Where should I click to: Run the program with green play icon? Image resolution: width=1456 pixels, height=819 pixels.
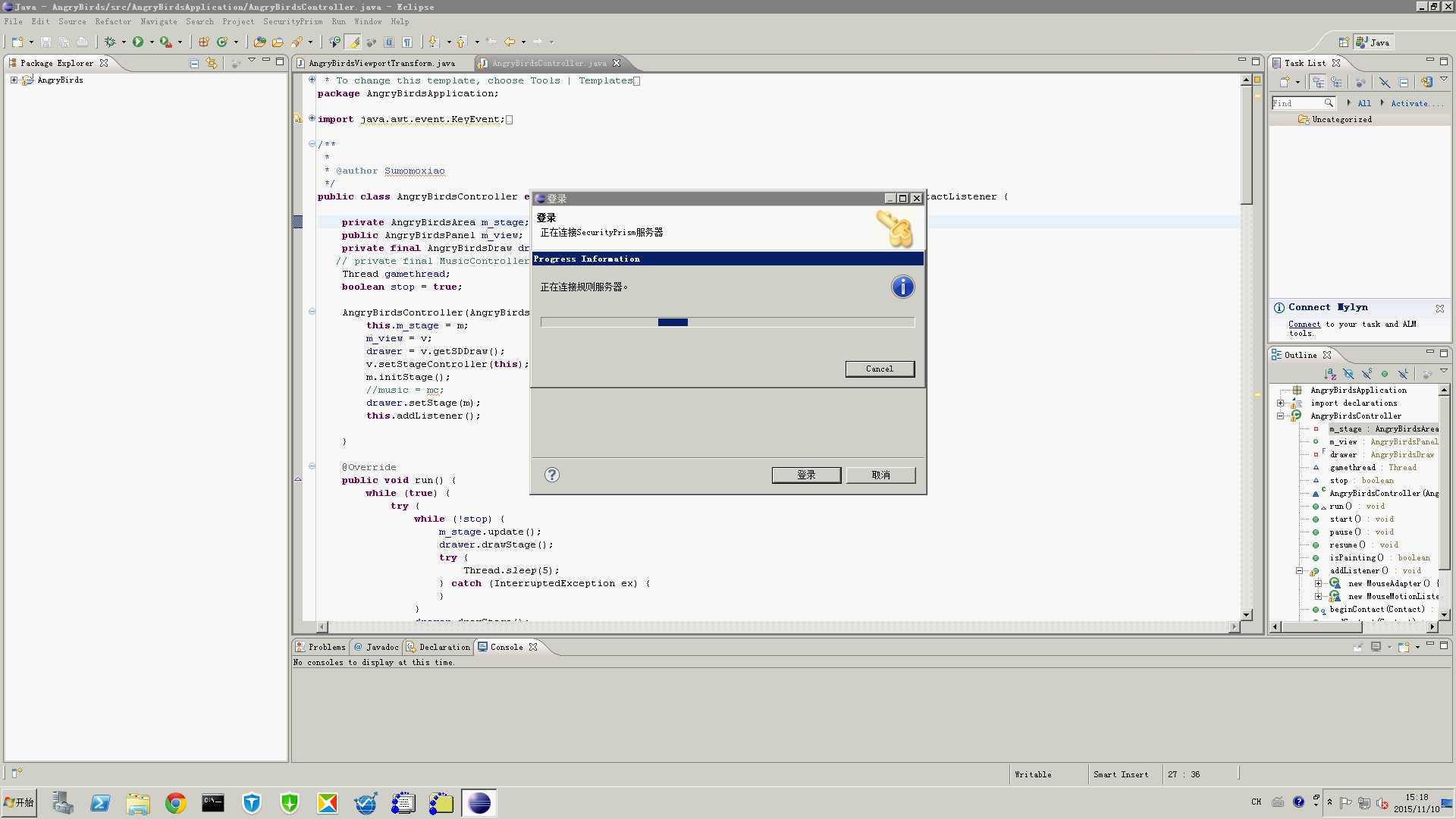138,42
